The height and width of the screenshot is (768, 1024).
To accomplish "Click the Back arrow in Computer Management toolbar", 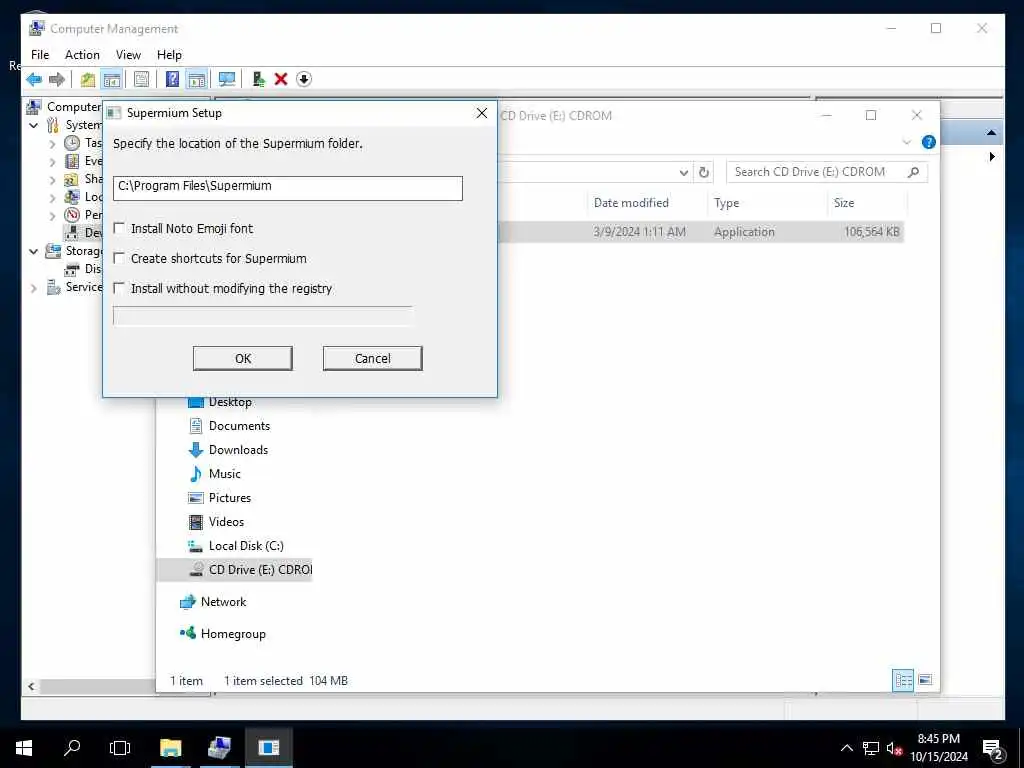I will coord(34,79).
